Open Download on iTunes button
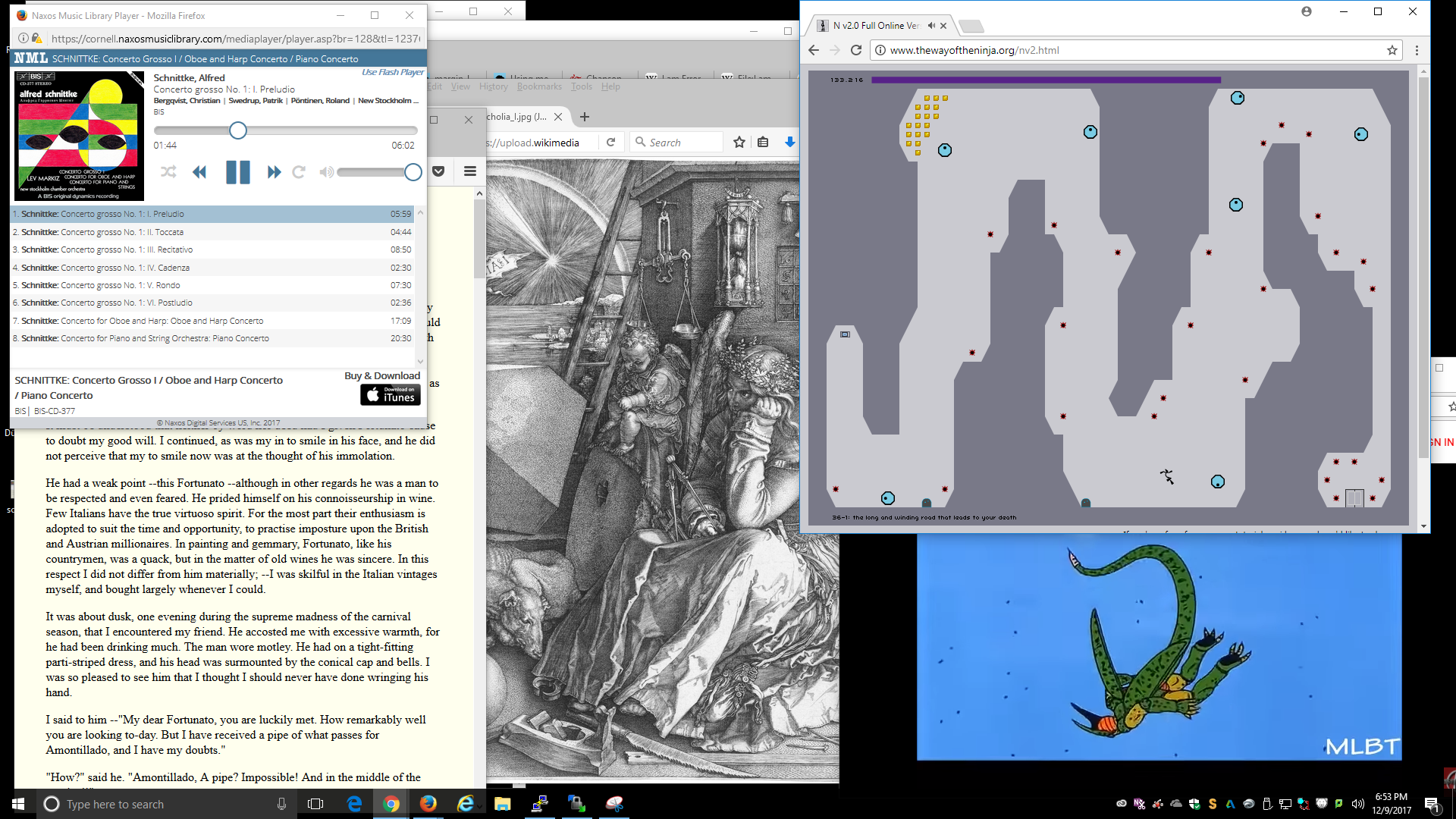The height and width of the screenshot is (819, 1456). pyautogui.click(x=390, y=394)
